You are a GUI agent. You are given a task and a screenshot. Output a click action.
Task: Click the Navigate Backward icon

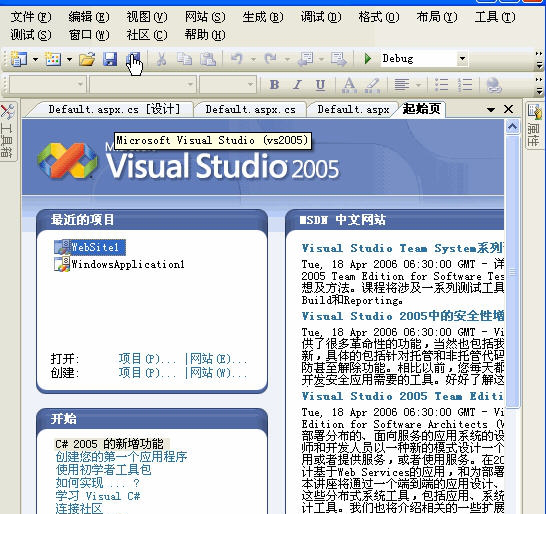pos(306,59)
